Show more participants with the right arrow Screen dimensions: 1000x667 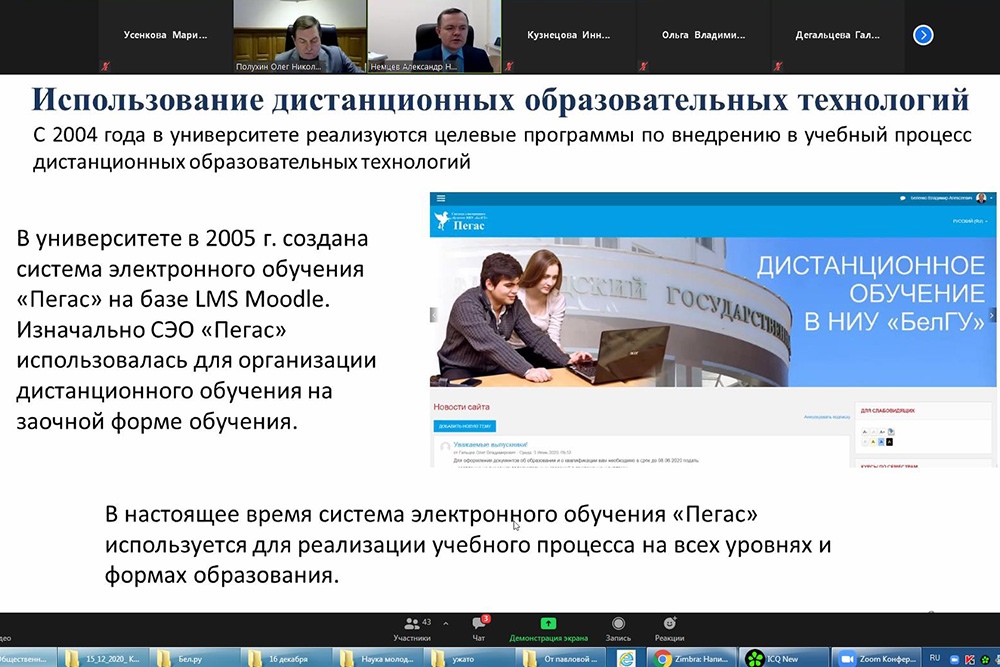(x=923, y=35)
